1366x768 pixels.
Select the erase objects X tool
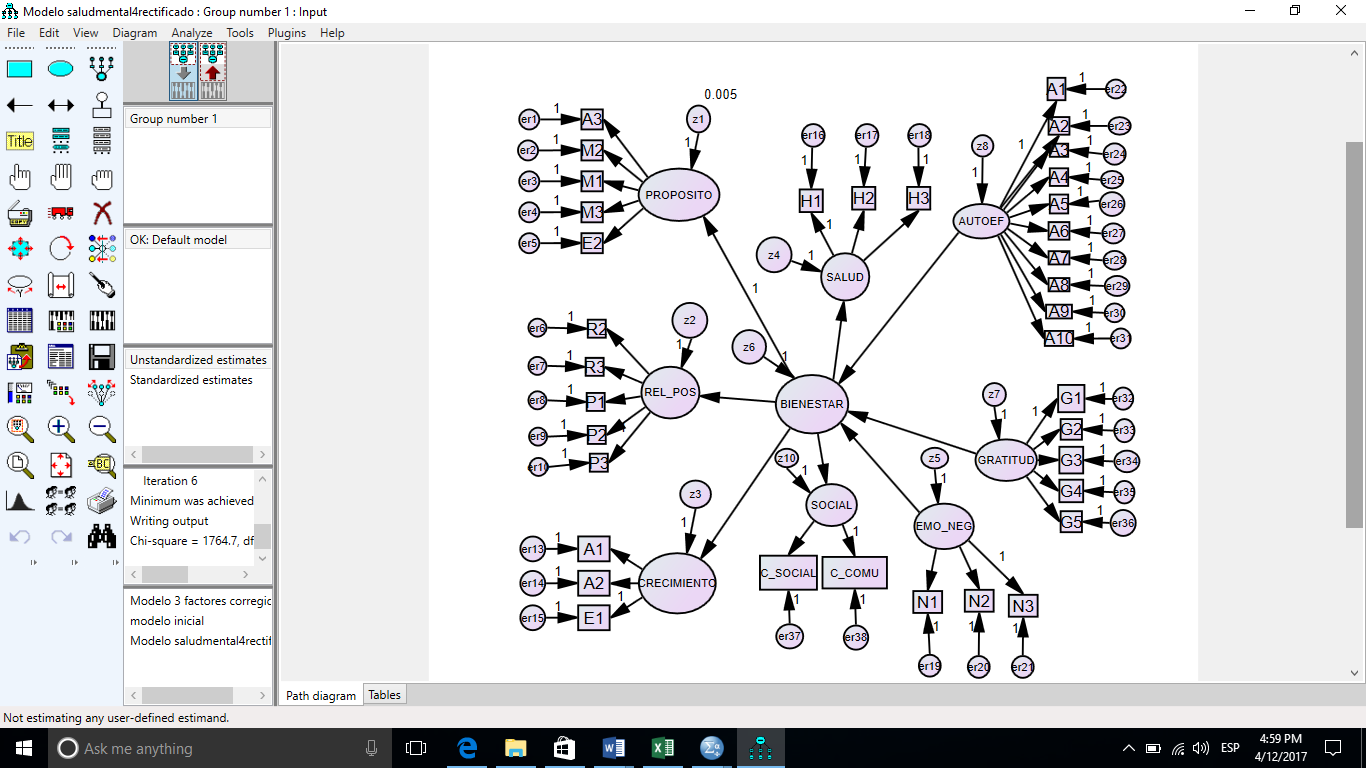pyautogui.click(x=101, y=212)
